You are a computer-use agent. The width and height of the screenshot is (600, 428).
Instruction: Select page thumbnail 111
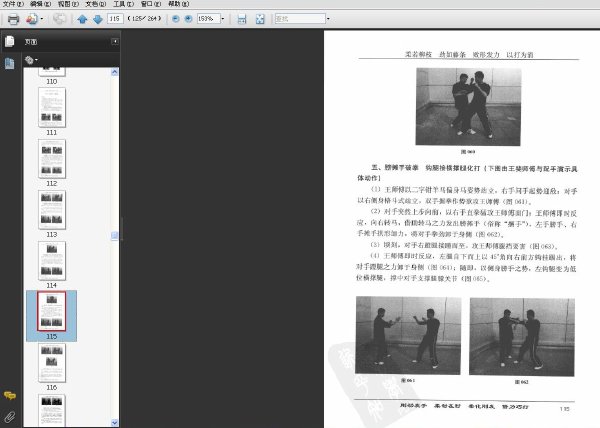52,107
